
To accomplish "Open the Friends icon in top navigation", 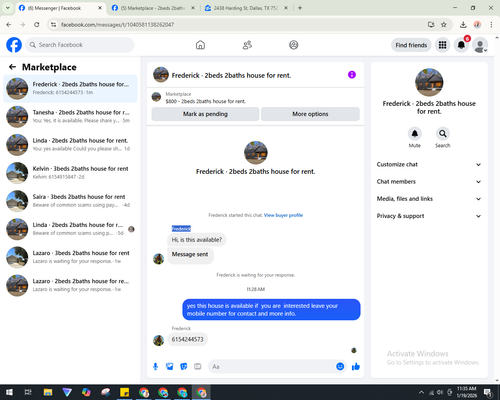I will [247, 45].
